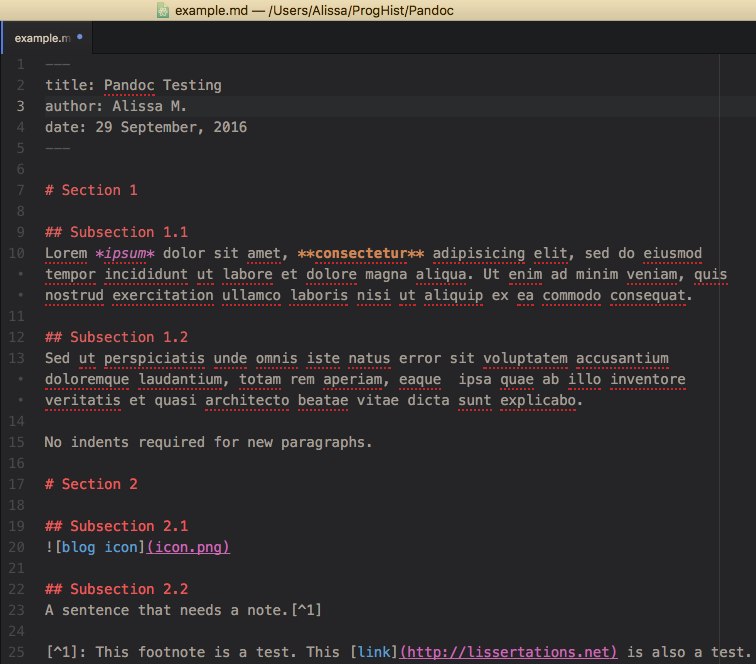Click the '[link]' text in footnote
This screenshot has width=756, height=664.
tap(374, 652)
